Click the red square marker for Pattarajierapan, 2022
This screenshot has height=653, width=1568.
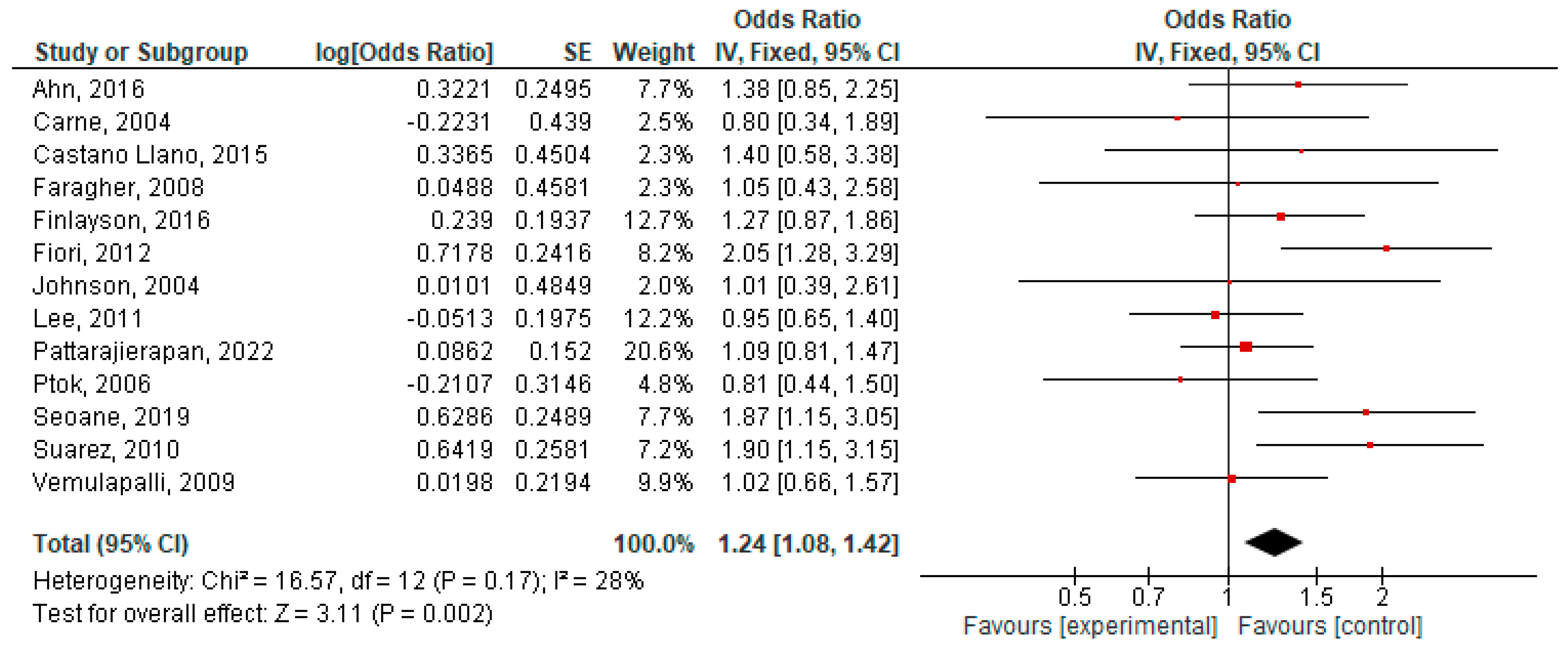click(x=1246, y=347)
